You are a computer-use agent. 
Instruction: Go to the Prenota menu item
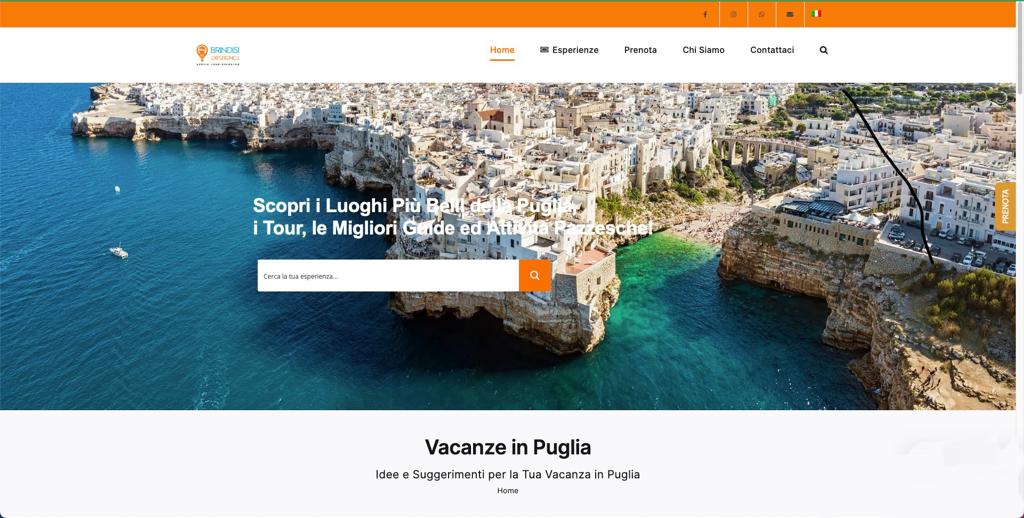click(x=640, y=50)
